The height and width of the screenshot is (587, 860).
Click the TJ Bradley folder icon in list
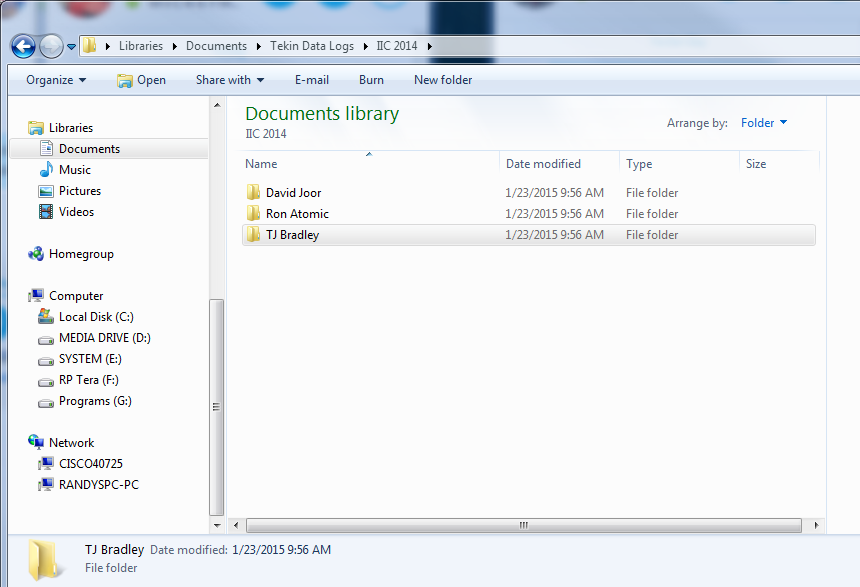(x=253, y=234)
